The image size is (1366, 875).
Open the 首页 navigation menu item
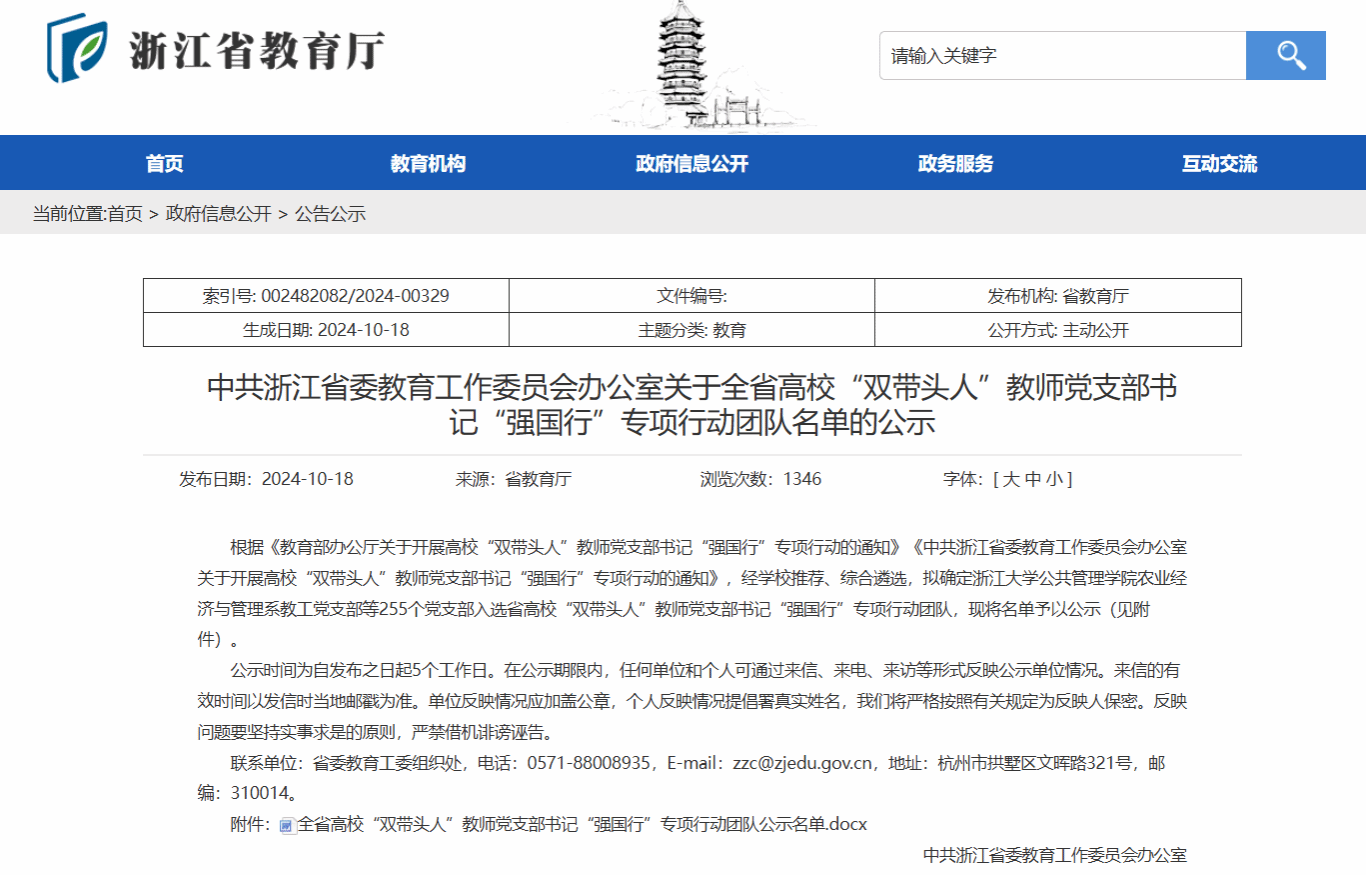[165, 164]
